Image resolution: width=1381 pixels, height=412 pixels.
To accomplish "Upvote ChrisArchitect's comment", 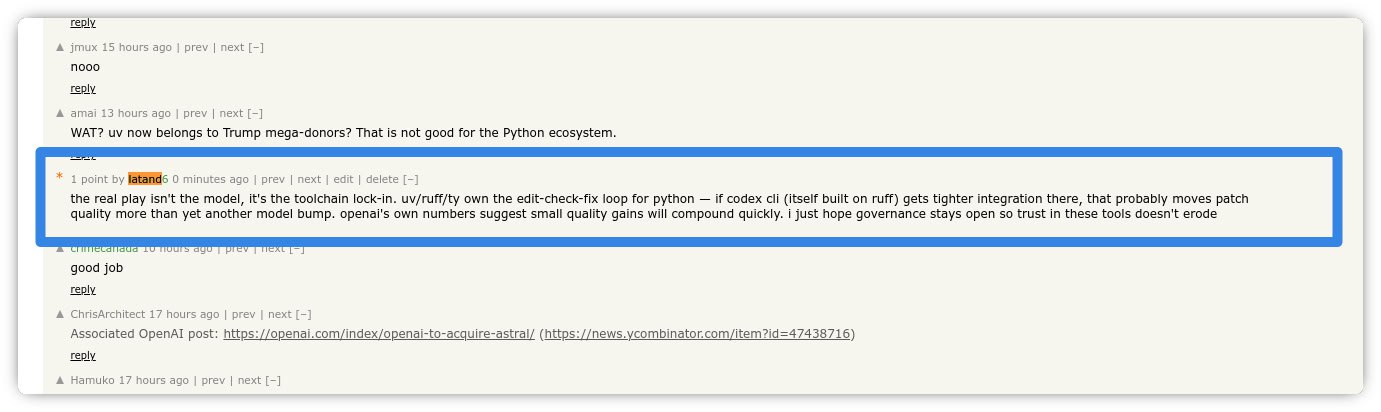I will click(x=60, y=314).
